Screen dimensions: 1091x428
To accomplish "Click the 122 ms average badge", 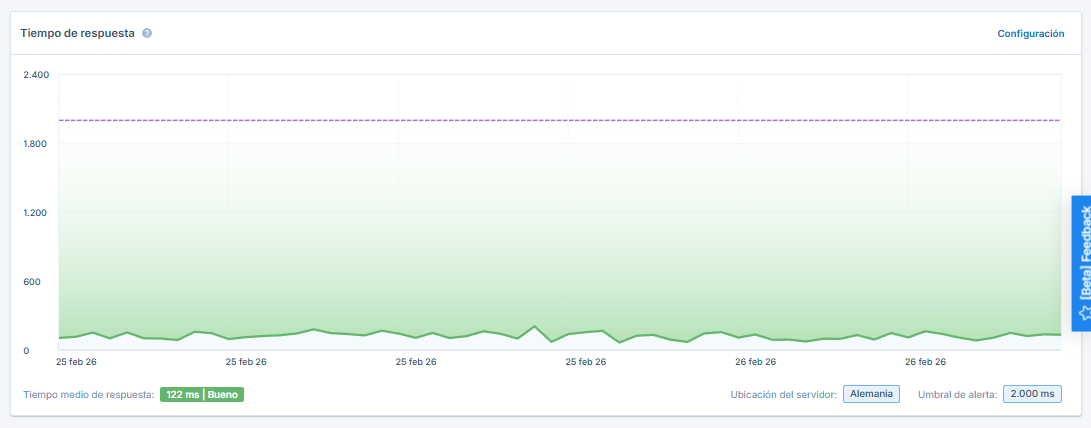I will click(183, 394).
